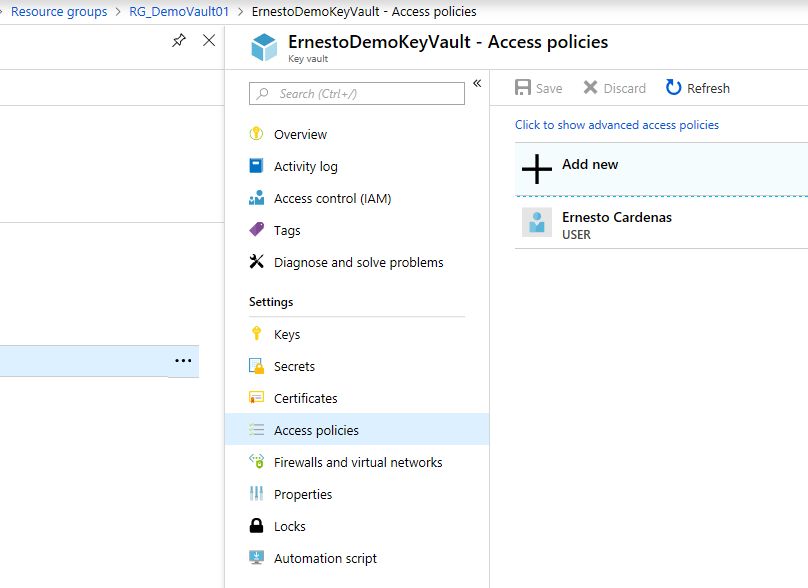The image size is (808, 588).
Task: Click Add new access policy label
Action: (x=590, y=164)
